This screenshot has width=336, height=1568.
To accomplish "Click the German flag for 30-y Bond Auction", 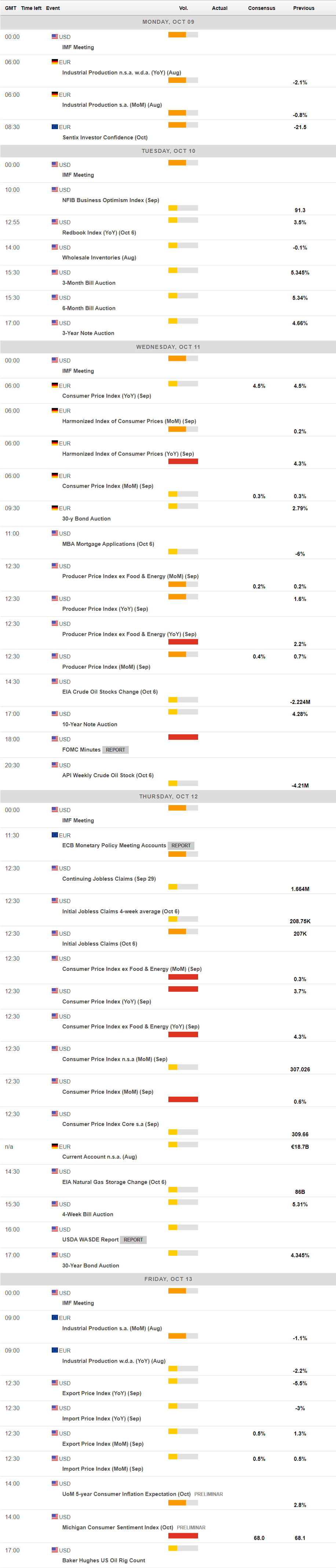I will [x=55, y=508].
